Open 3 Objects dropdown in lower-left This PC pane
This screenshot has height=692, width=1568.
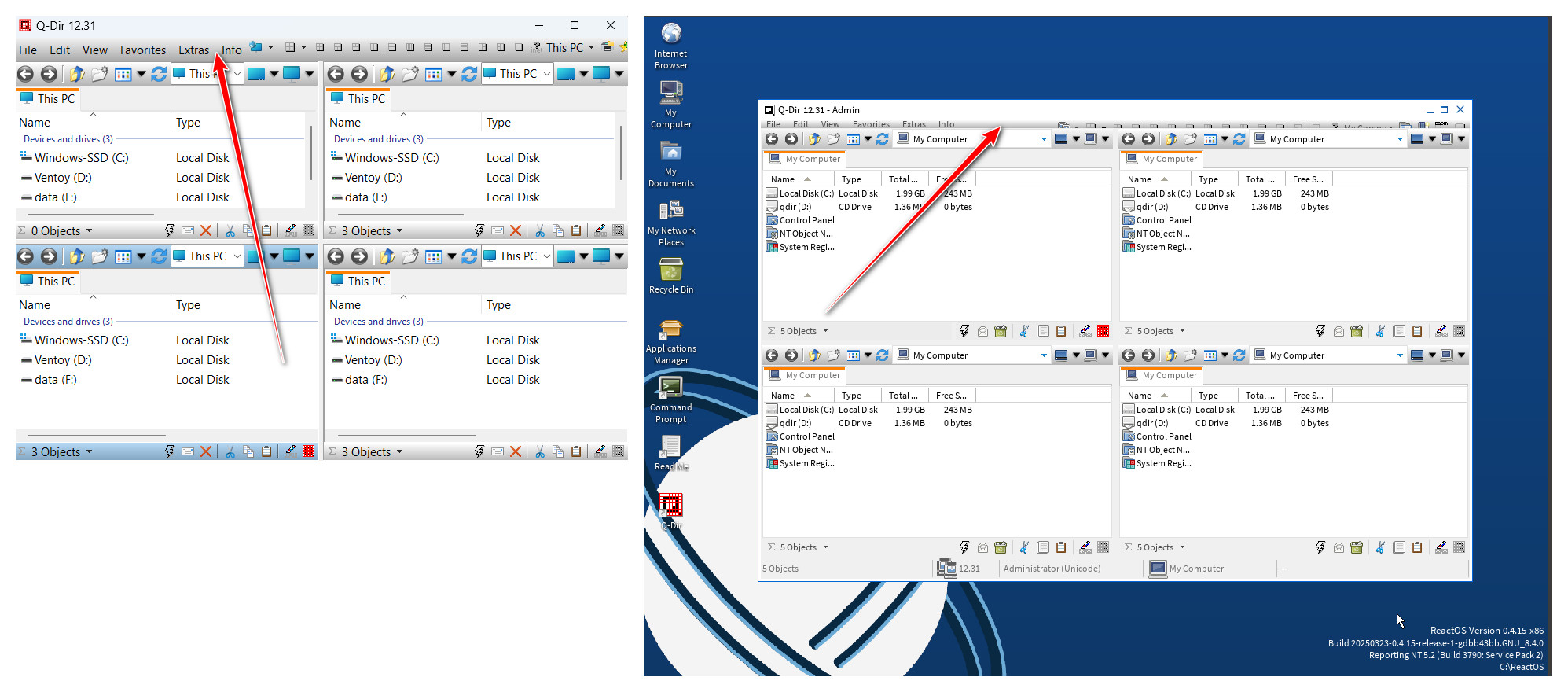(x=89, y=451)
